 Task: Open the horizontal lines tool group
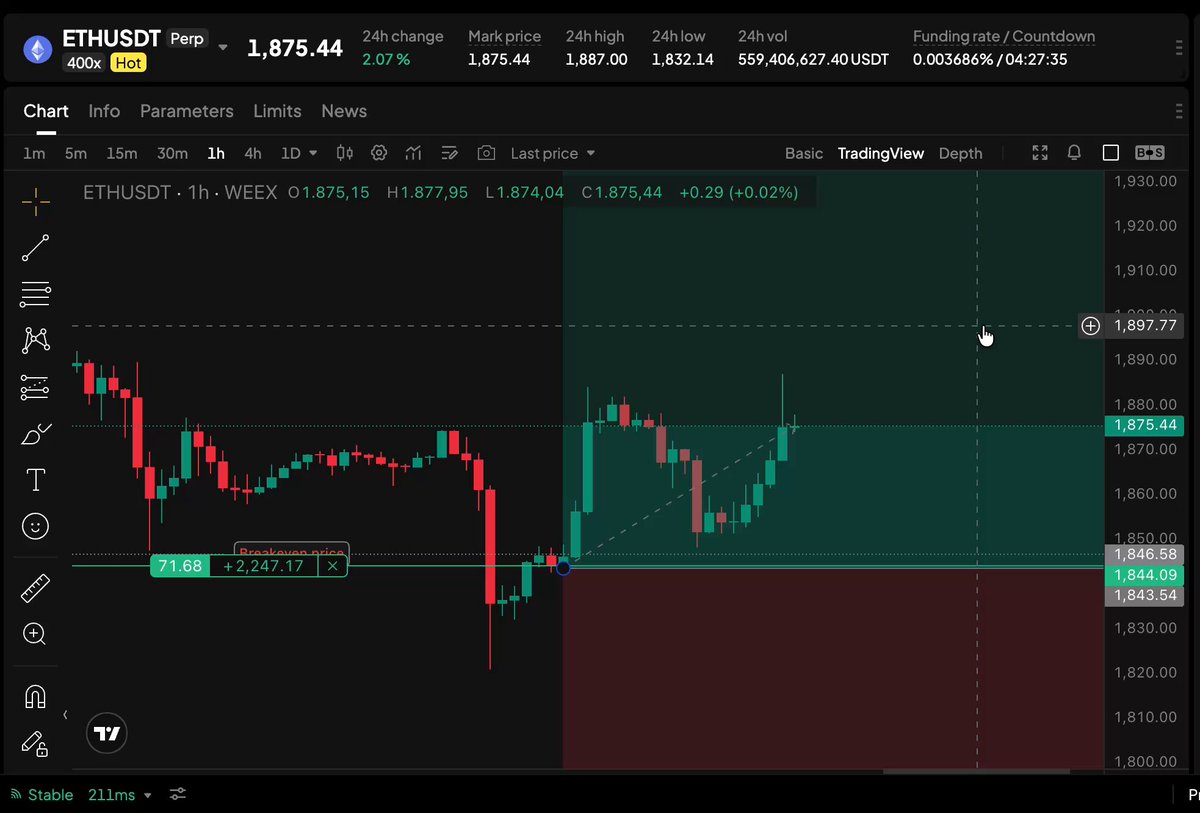coord(35,294)
